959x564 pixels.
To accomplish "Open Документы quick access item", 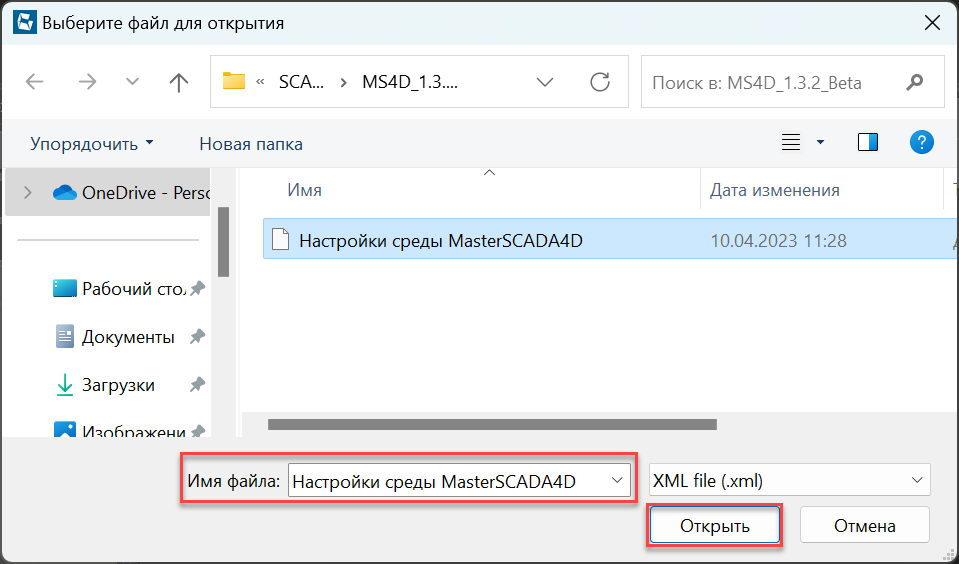I will (x=114, y=336).
